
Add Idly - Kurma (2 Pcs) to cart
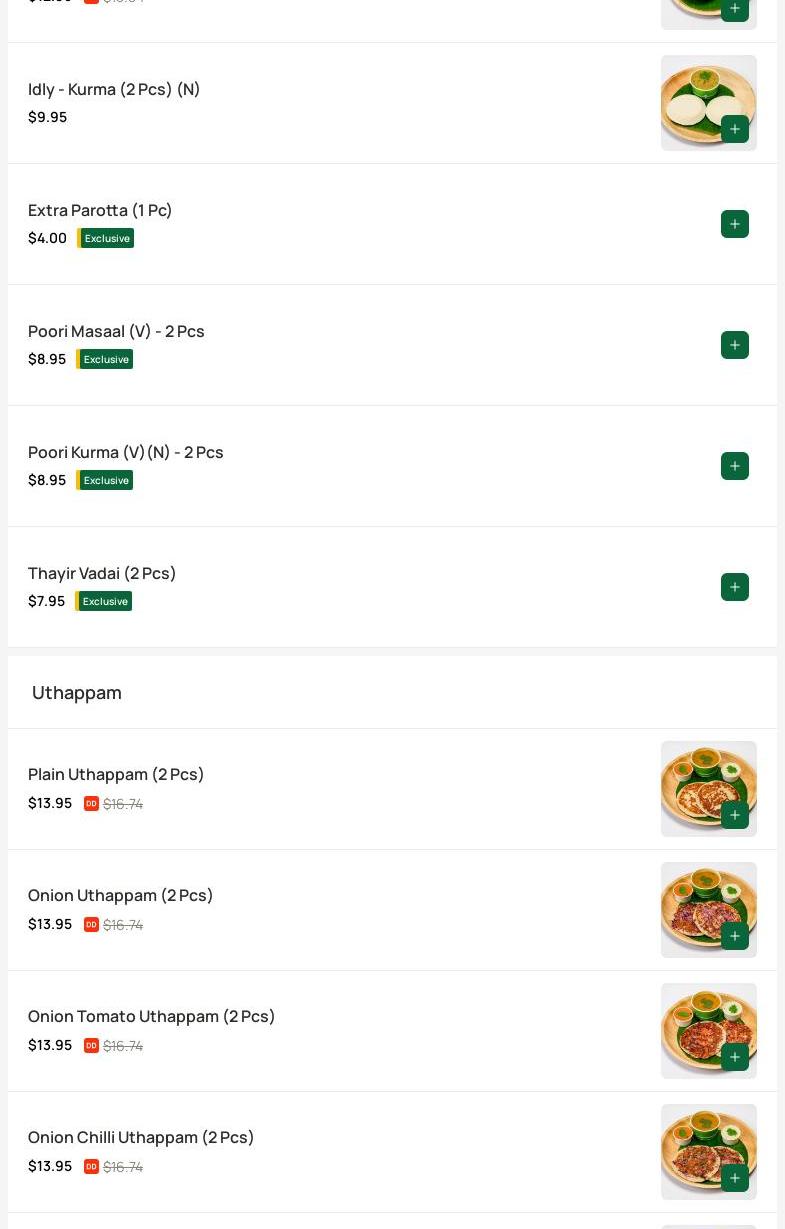[735, 129]
